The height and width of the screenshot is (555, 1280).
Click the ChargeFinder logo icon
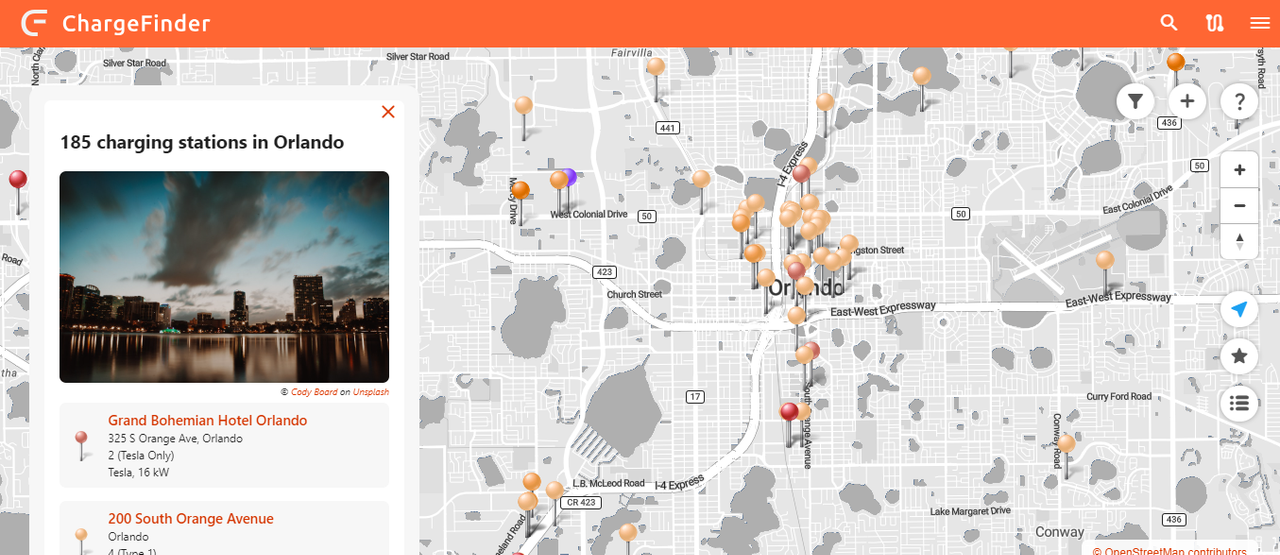(x=35, y=22)
